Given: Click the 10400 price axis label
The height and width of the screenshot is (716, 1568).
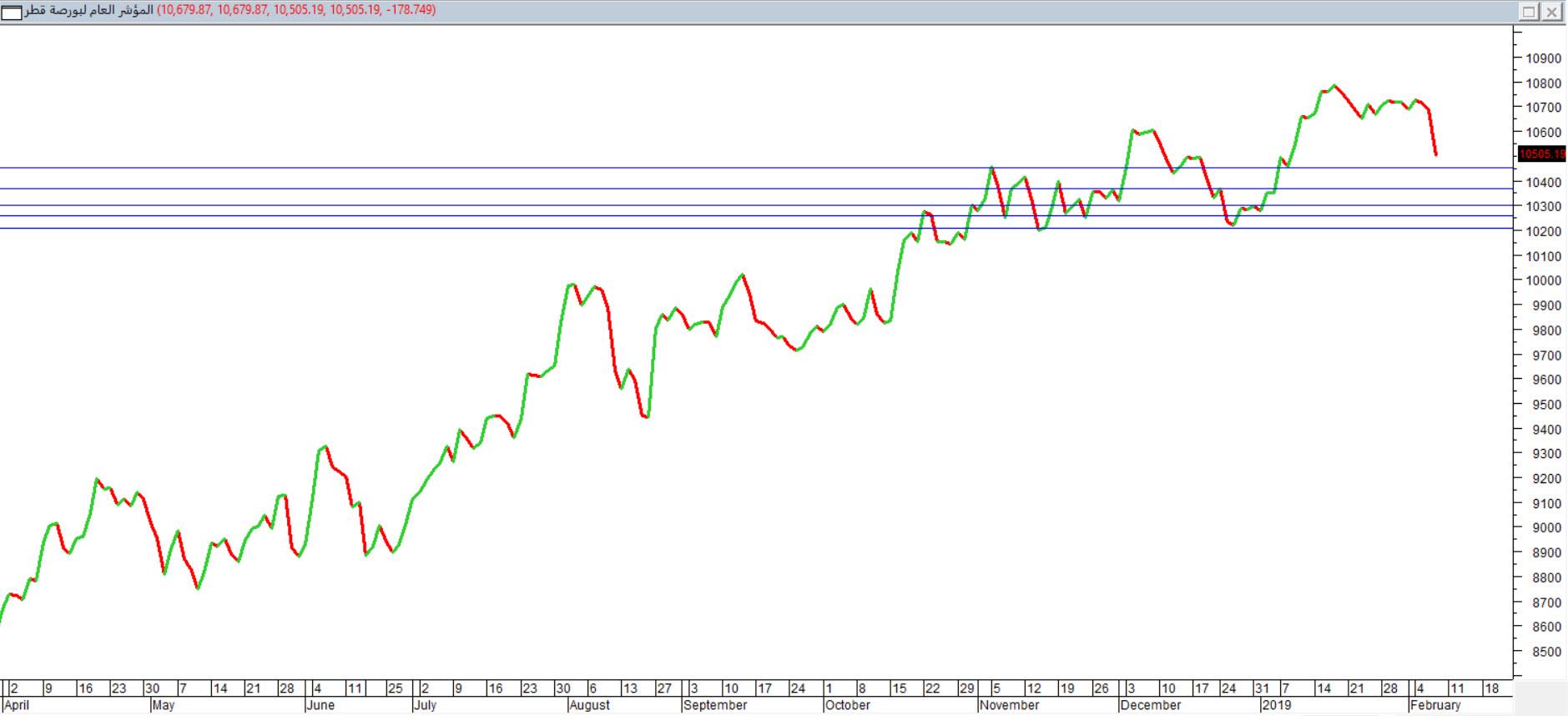Looking at the screenshot, I should point(1543,182).
